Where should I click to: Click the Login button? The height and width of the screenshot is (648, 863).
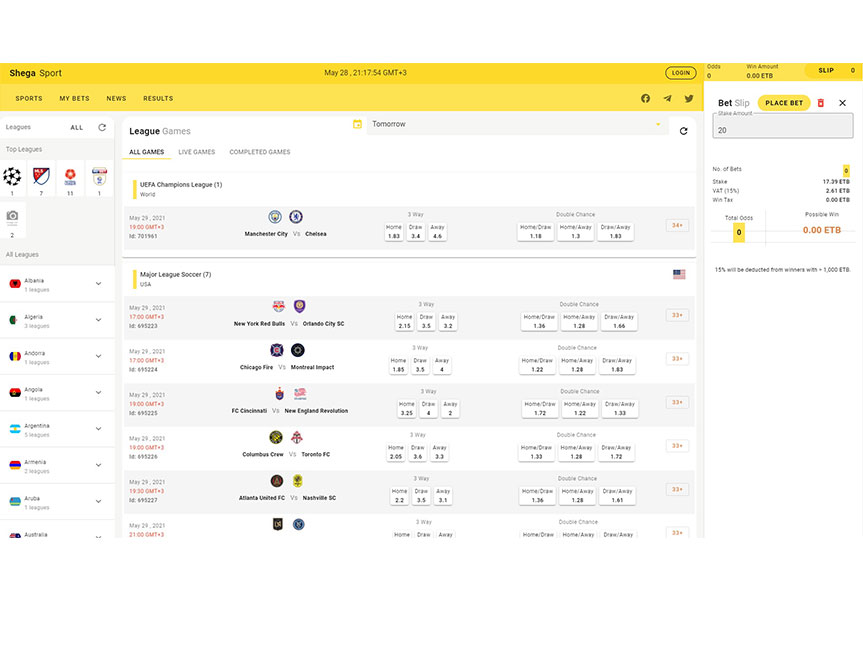[x=681, y=73]
